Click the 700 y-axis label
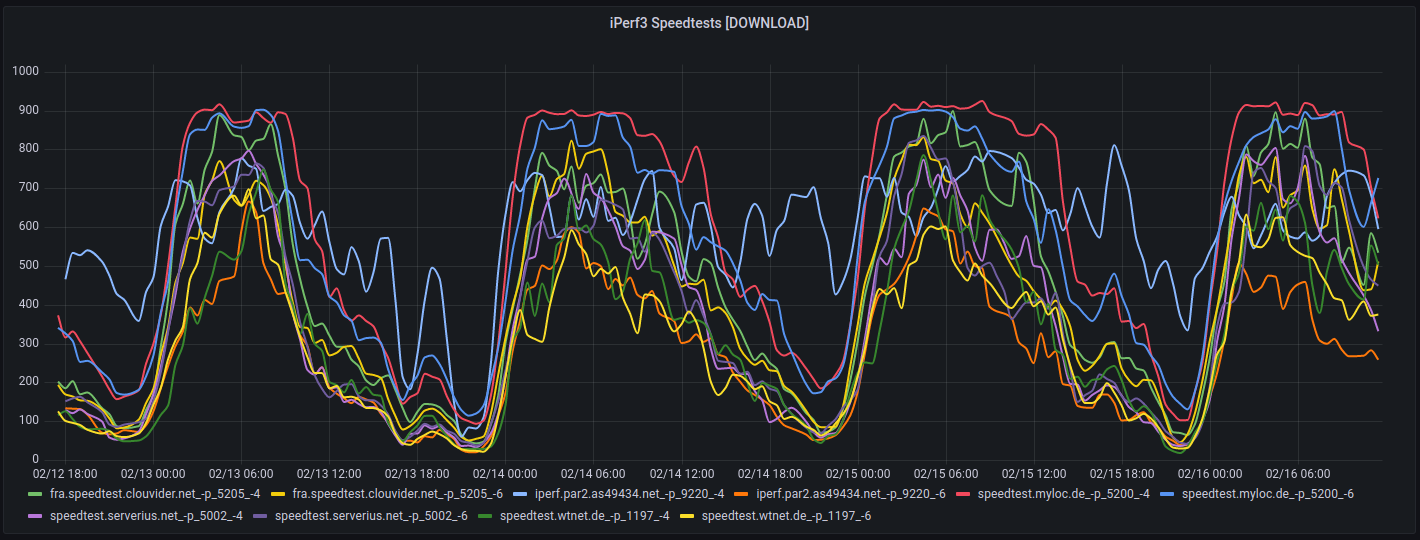 pyautogui.click(x=28, y=188)
